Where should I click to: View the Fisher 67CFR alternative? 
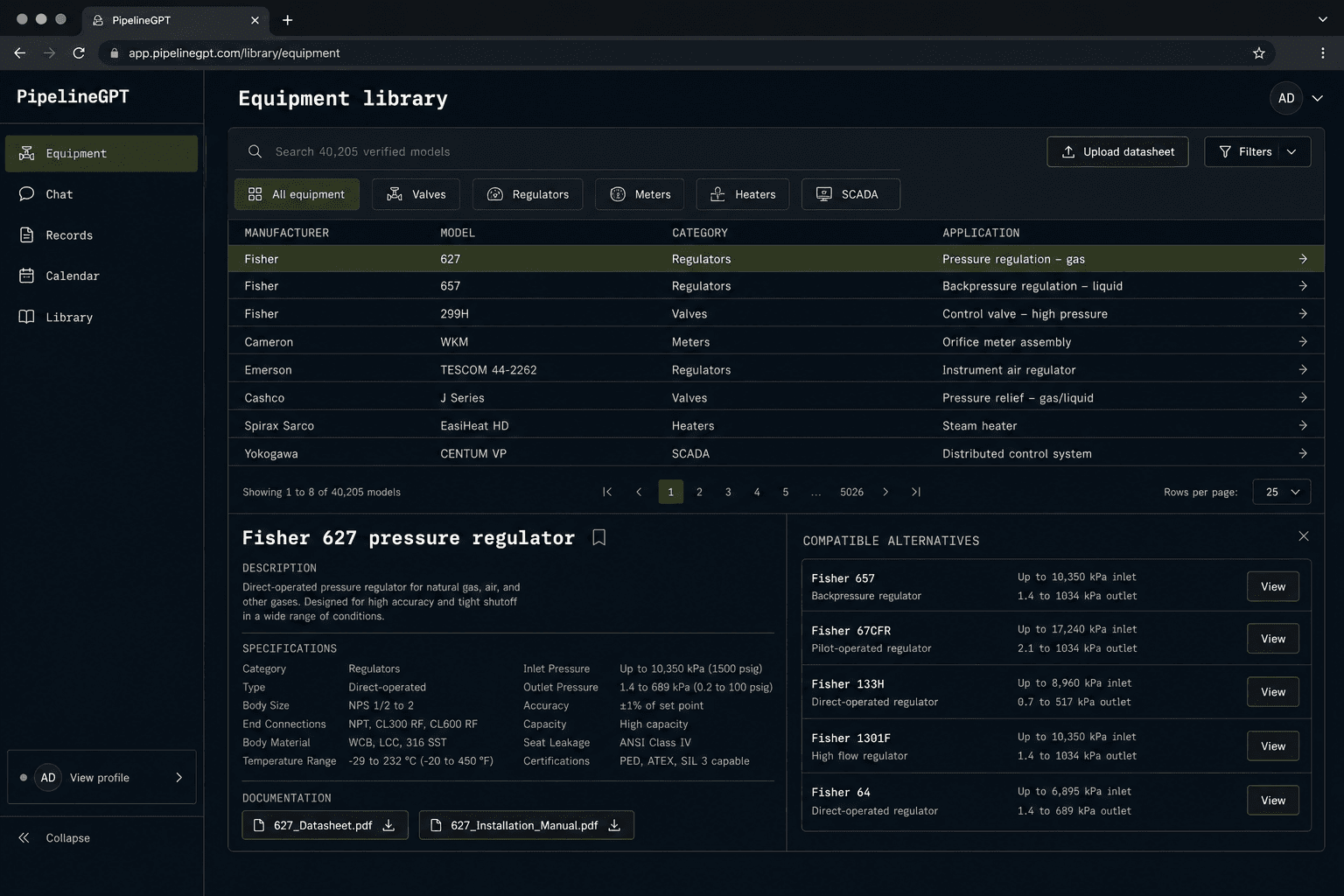[x=1273, y=639]
